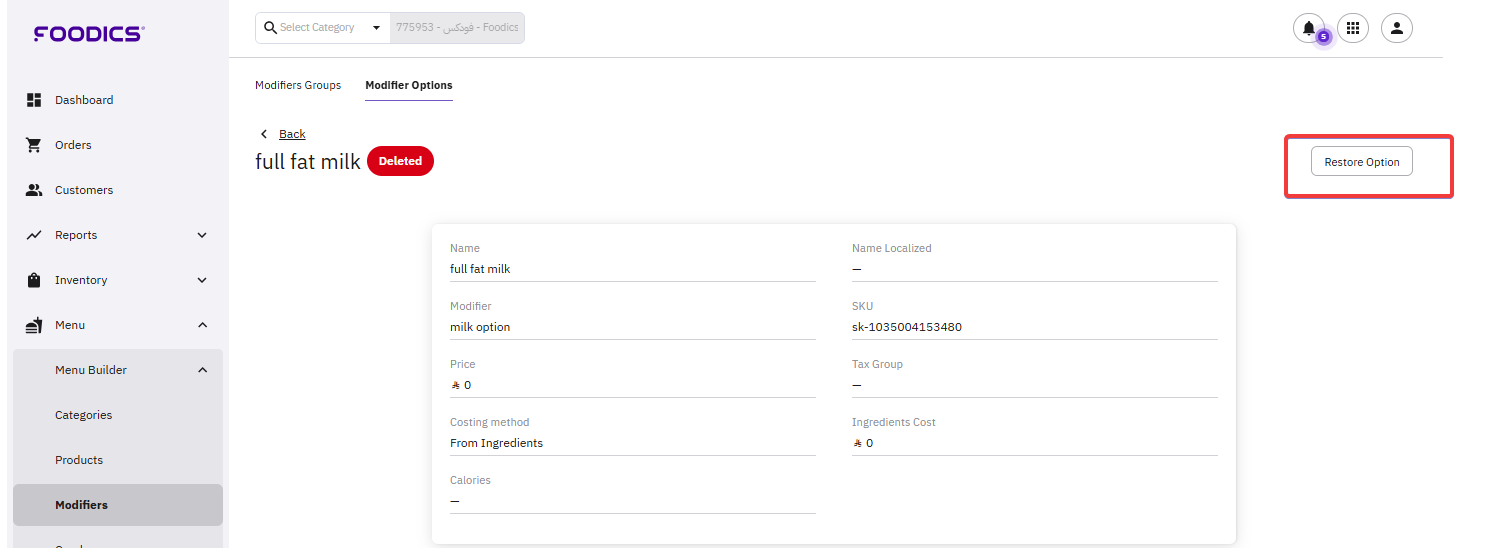Click the Dashboard icon in sidebar
The image size is (1503, 548).
[34, 100]
